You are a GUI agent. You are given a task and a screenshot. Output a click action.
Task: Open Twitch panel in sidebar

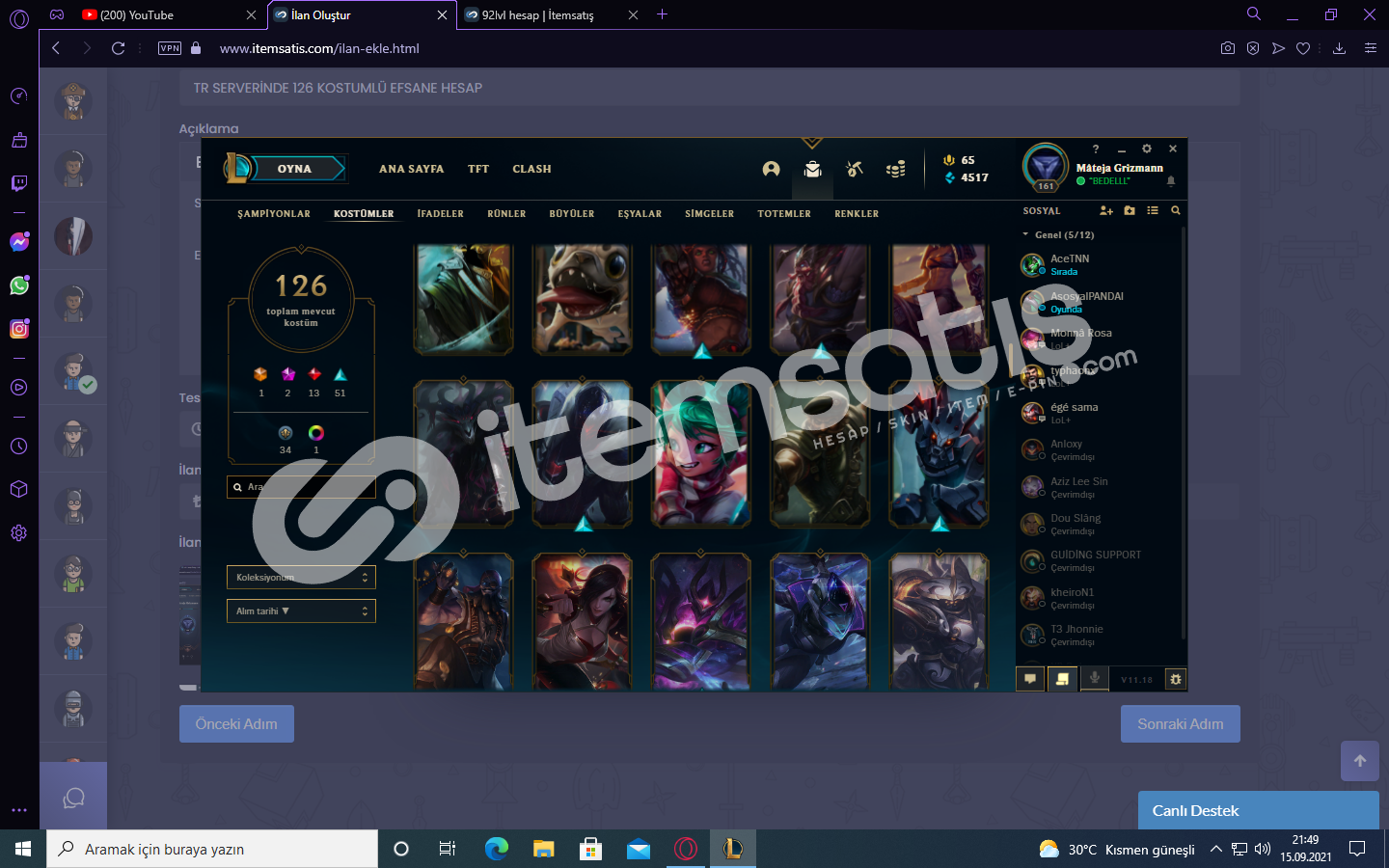(x=19, y=183)
